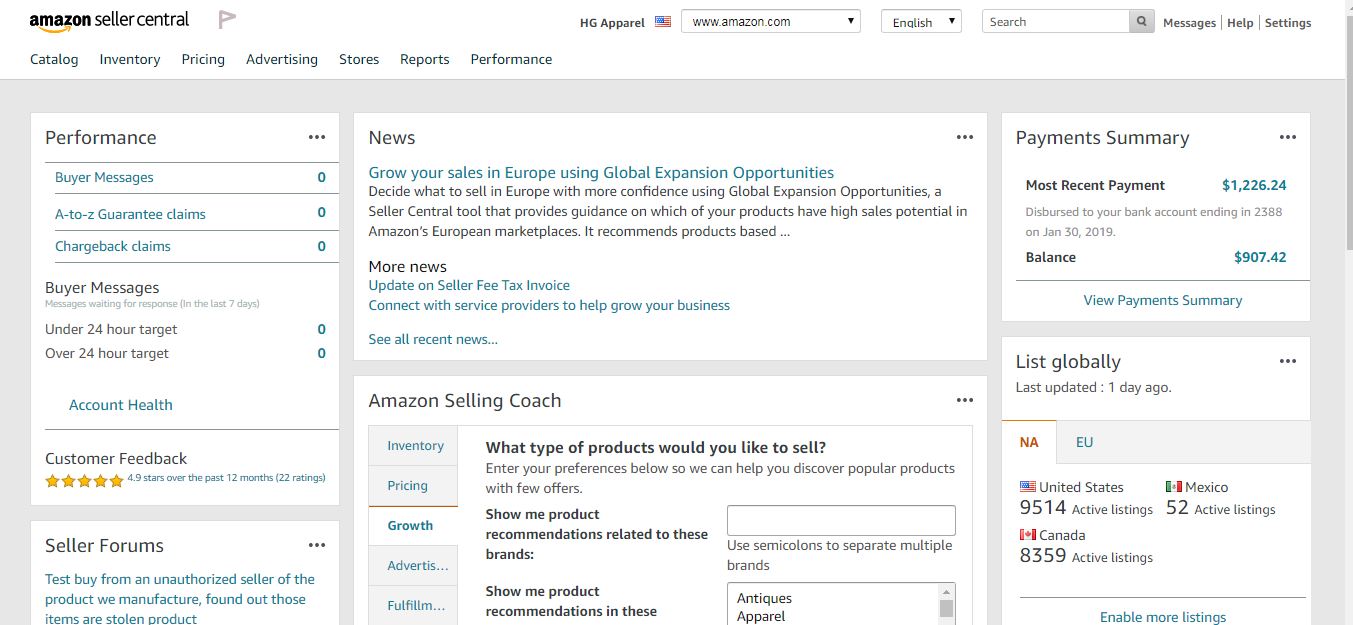Viewport: 1353px width, 625px height.
Task: Open Seller Forums three-dot menu
Action: [317, 546]
